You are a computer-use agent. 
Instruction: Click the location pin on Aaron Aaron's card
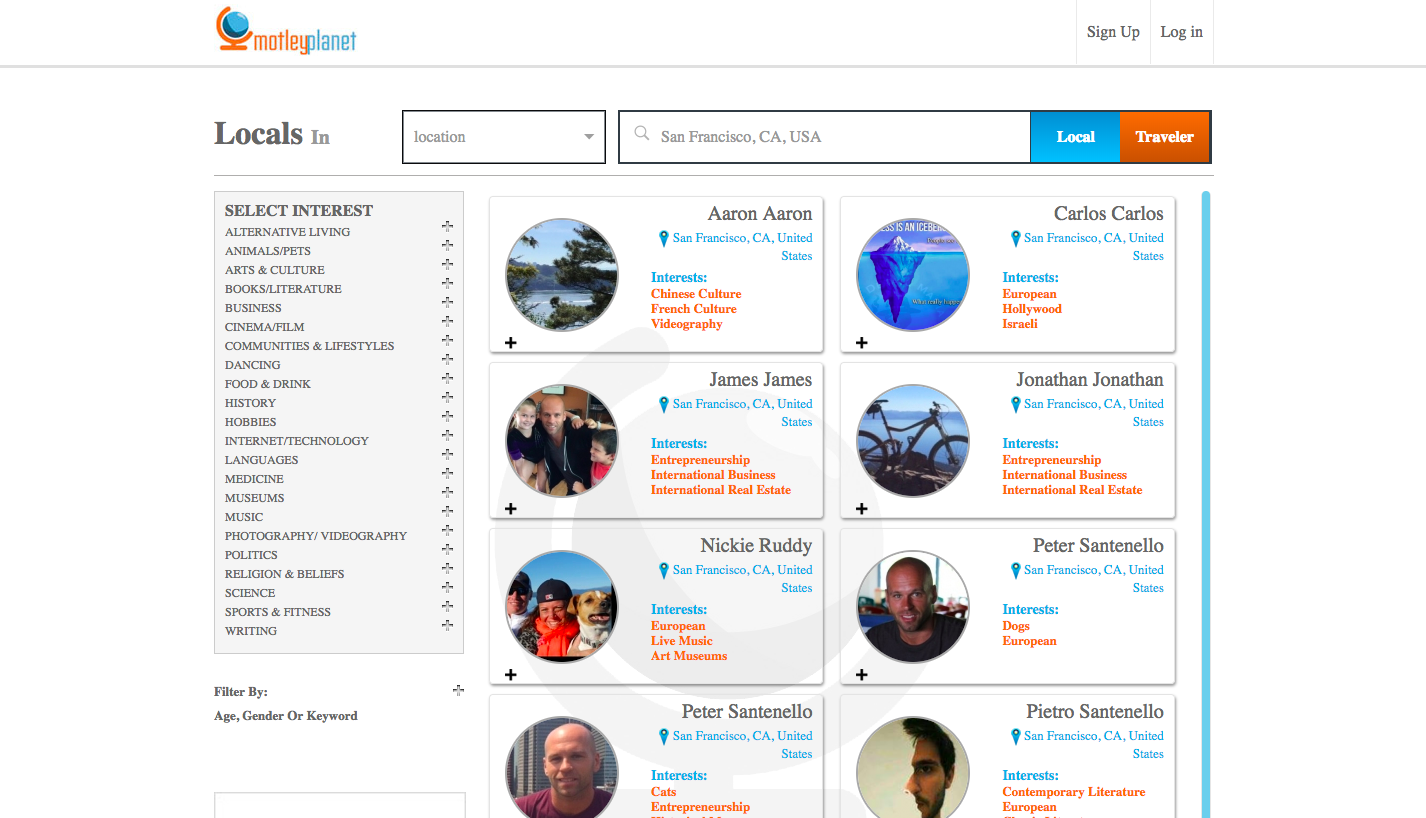664,238
